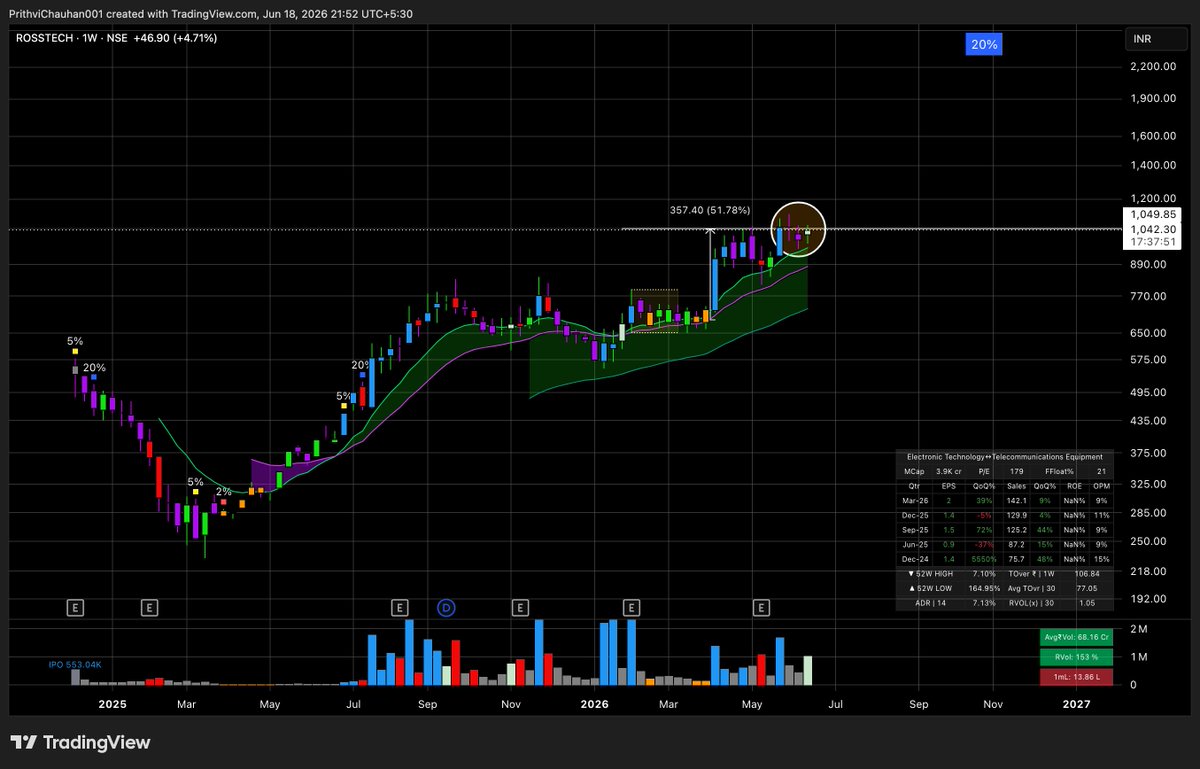Click the TOver ₹ | 1W value 106.84
This screenshot has width=1200, height=769.
1087,574
